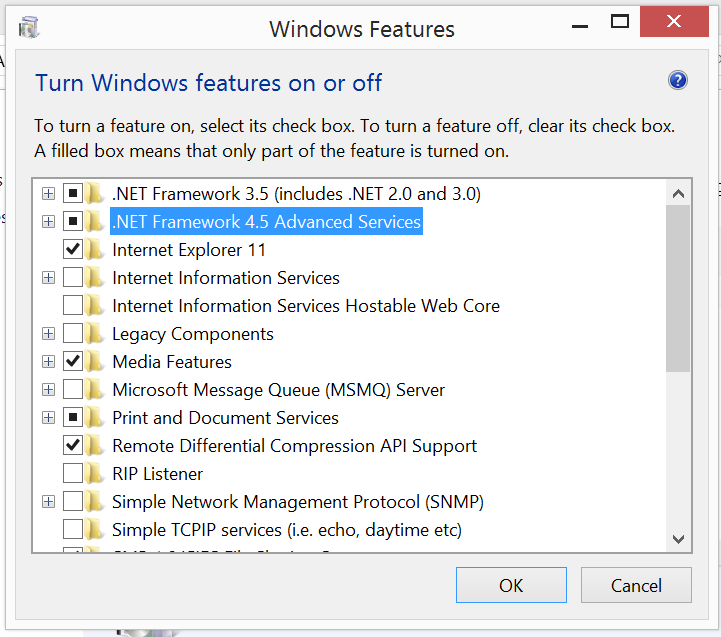
Task: Toggle the Print and Document Services checkbox
Action: pyautogui.click(x=73, y=418)
